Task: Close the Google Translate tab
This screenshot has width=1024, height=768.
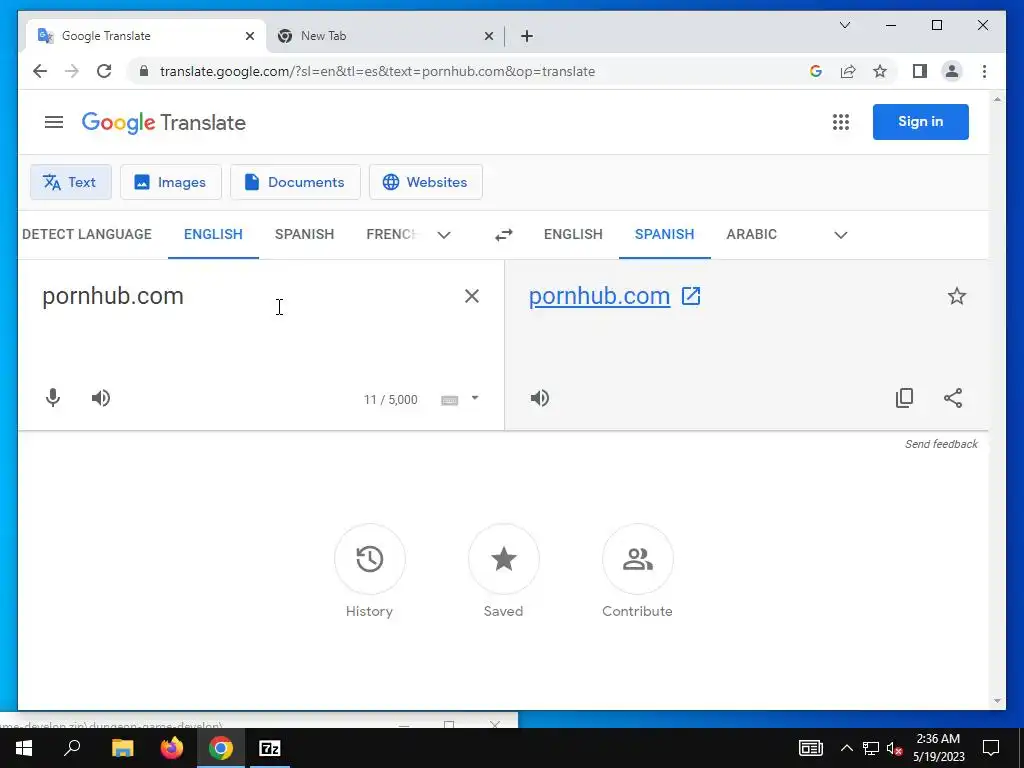Action: 249,36
